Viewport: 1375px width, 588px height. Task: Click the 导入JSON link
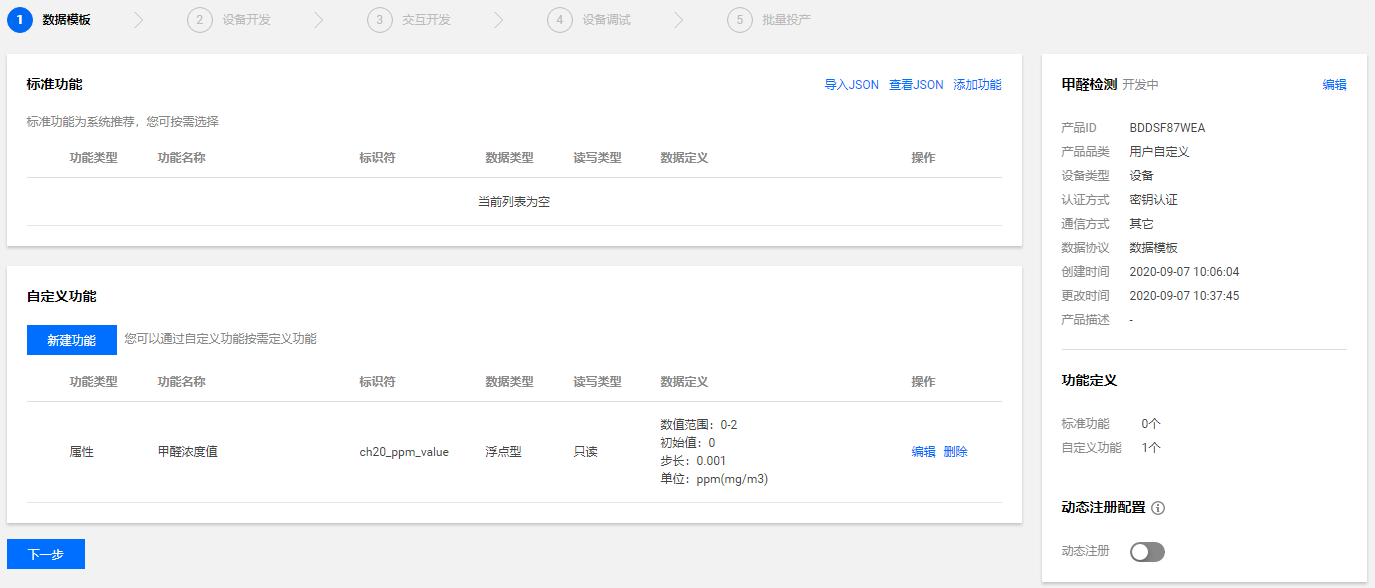pos(851,85)
